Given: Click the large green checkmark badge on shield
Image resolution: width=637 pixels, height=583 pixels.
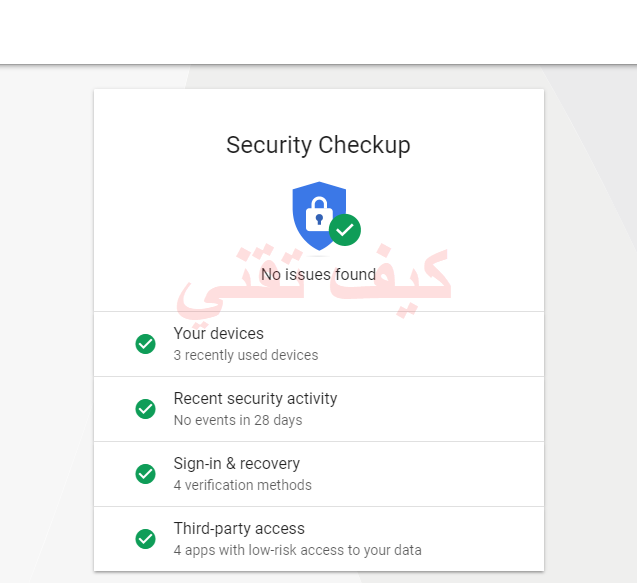Looking at the screenshot, I should tap(345, 230).
